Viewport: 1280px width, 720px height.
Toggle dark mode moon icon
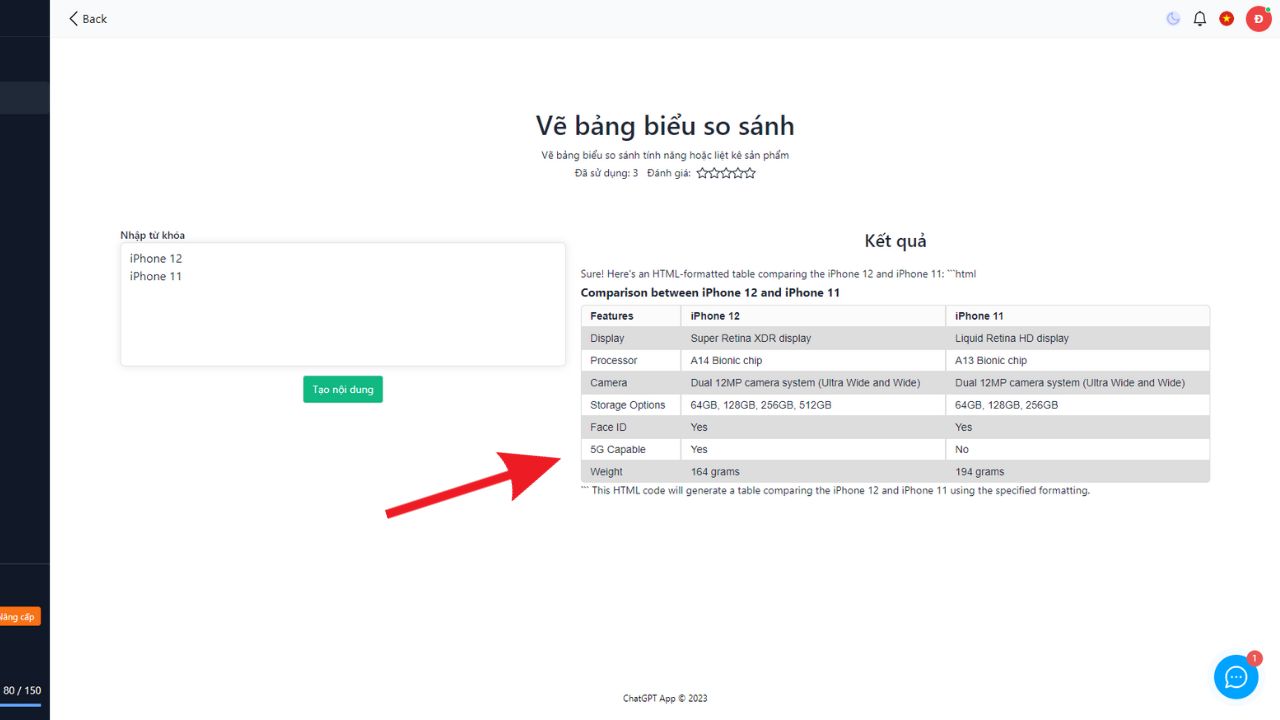pyautogui.click(x=1173, y=19)
